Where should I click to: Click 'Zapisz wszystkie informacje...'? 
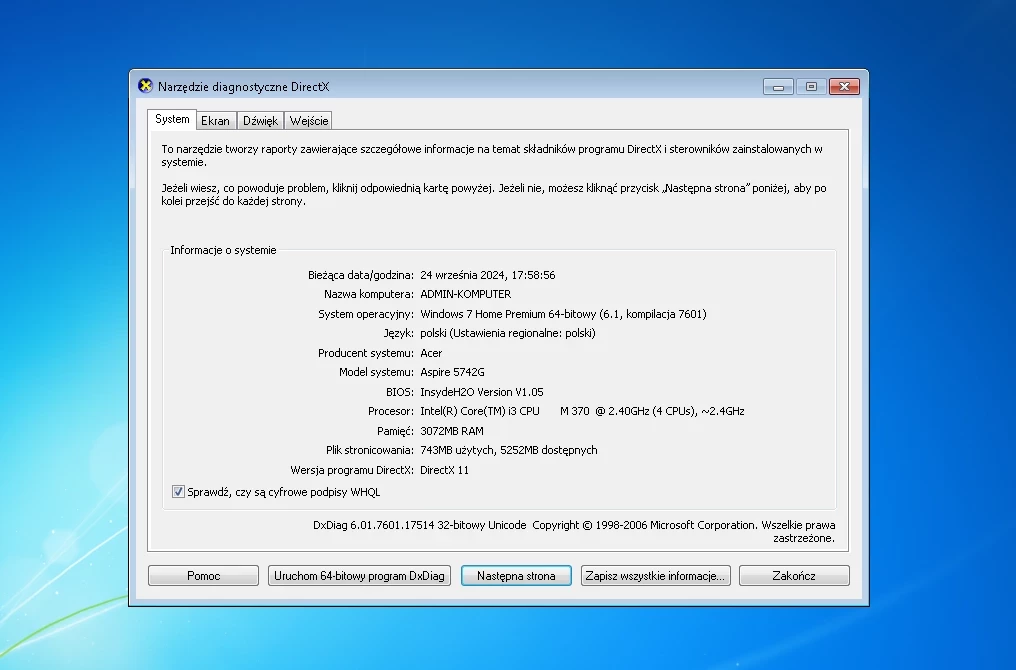click(x=655, y=575)
